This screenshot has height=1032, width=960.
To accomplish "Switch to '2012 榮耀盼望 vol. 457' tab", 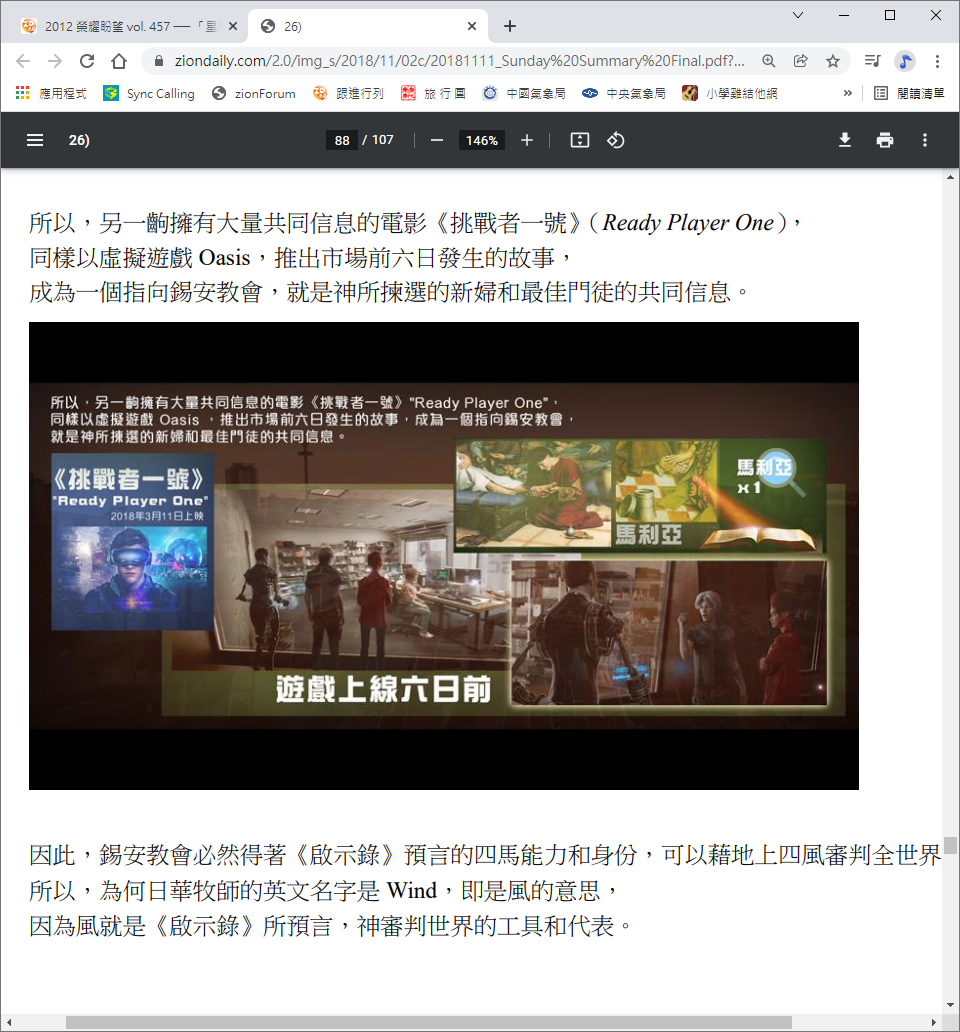I will [128, 26].
